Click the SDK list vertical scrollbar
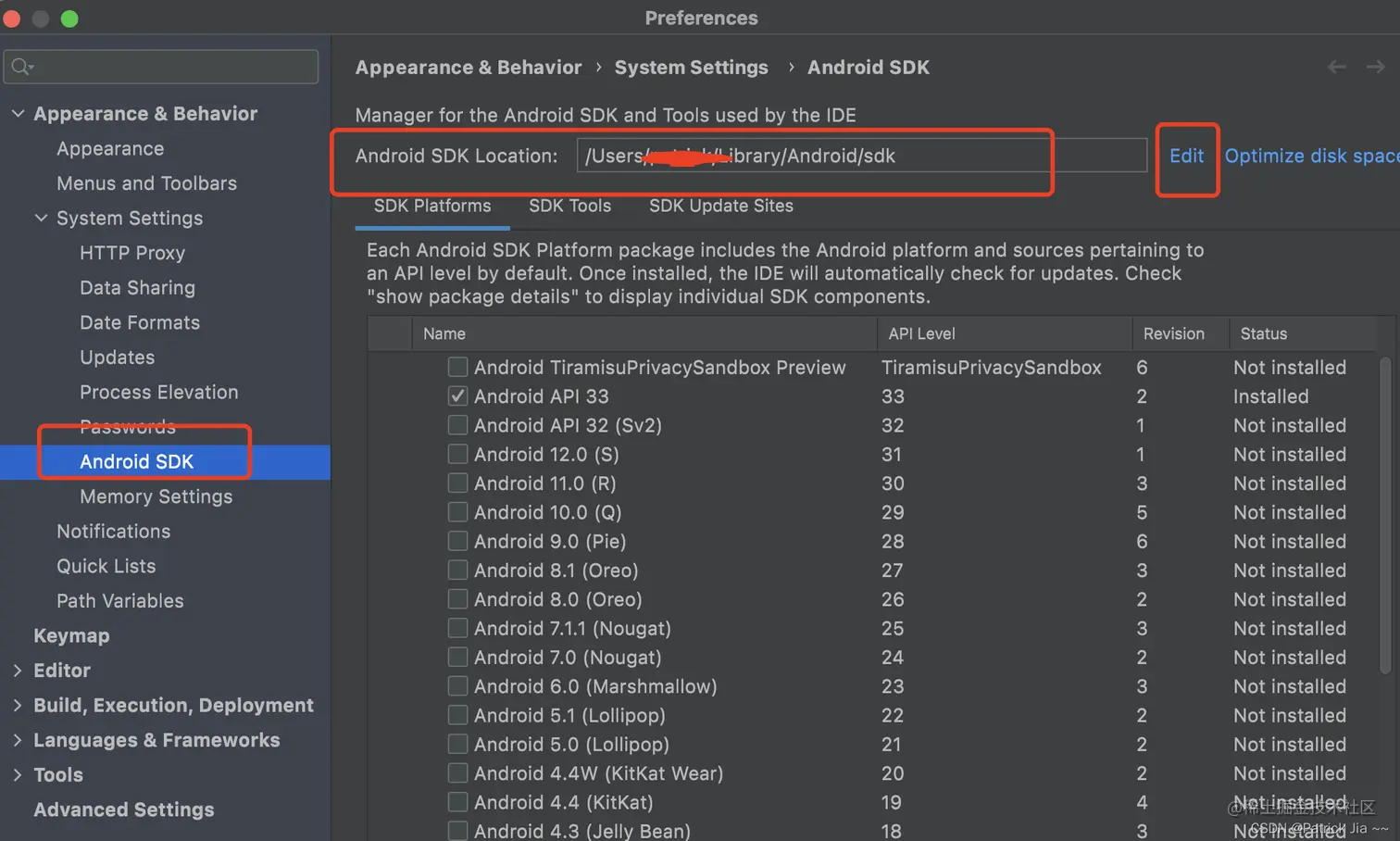This screenshot has width=1400, height=841. point(1385,515)
